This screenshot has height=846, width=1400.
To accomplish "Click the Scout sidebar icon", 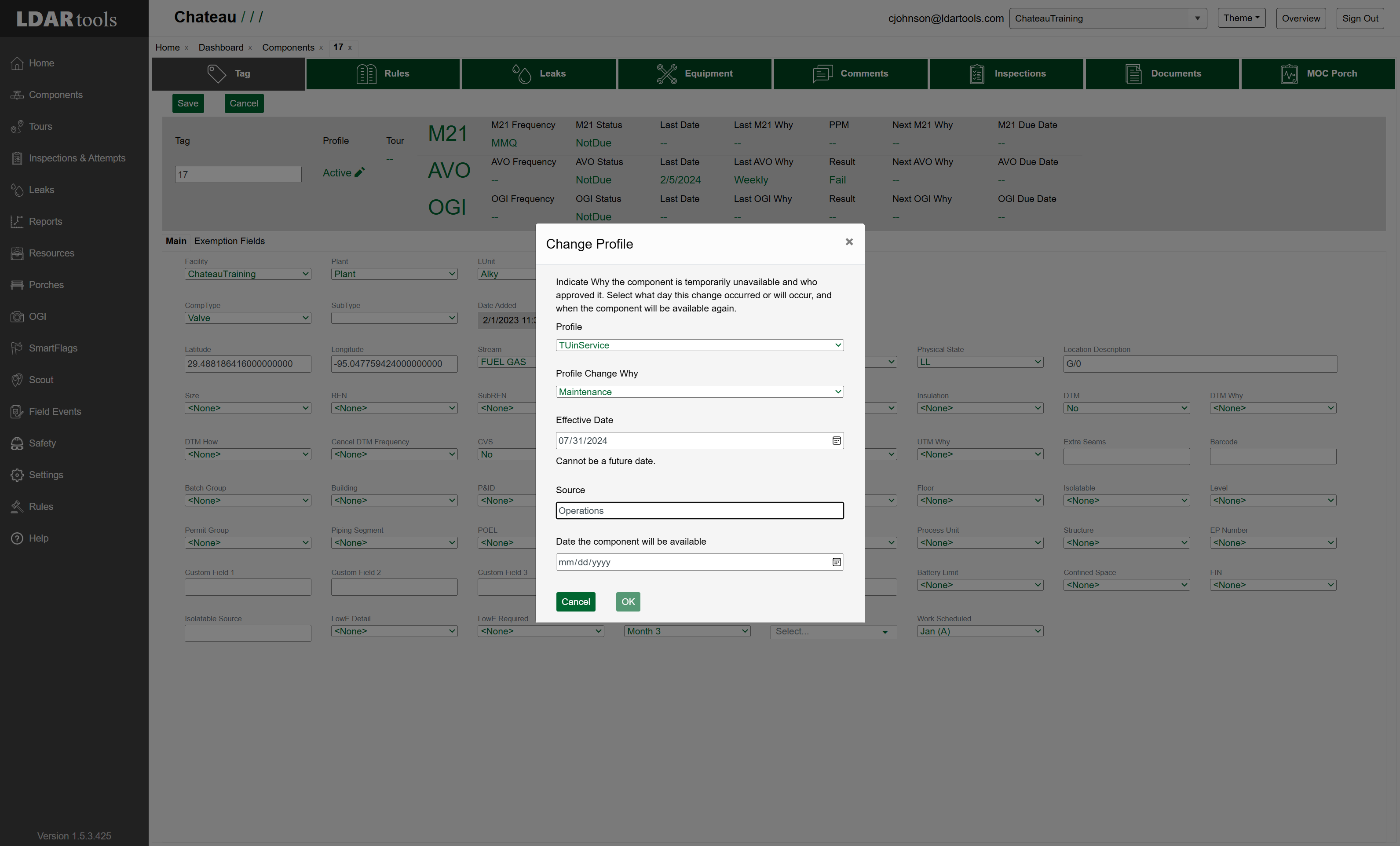I will (x=17, y=380).
